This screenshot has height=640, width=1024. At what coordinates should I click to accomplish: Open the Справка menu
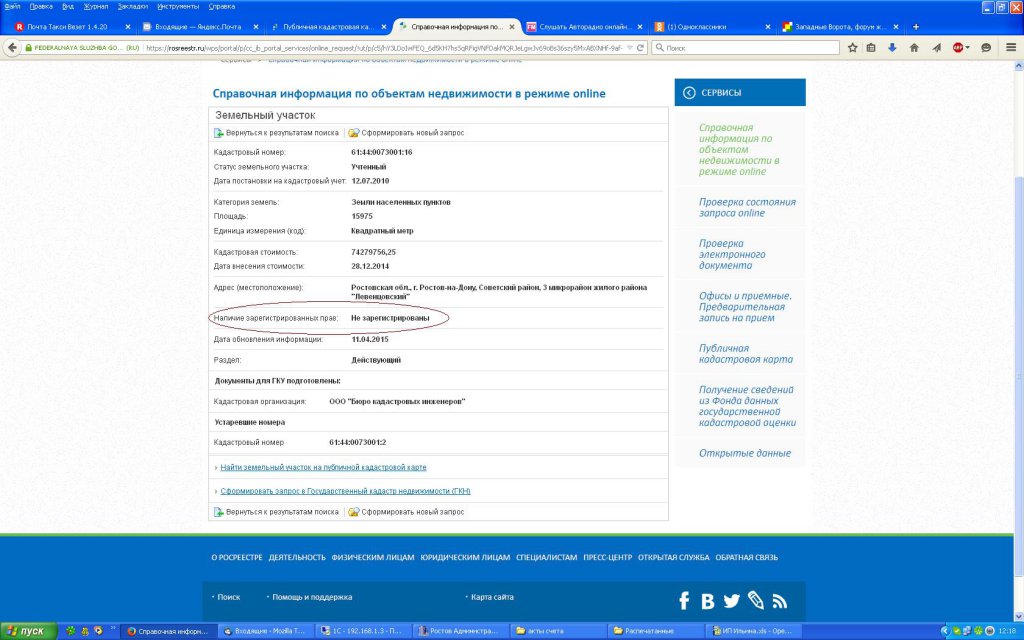tap(221, 7)
